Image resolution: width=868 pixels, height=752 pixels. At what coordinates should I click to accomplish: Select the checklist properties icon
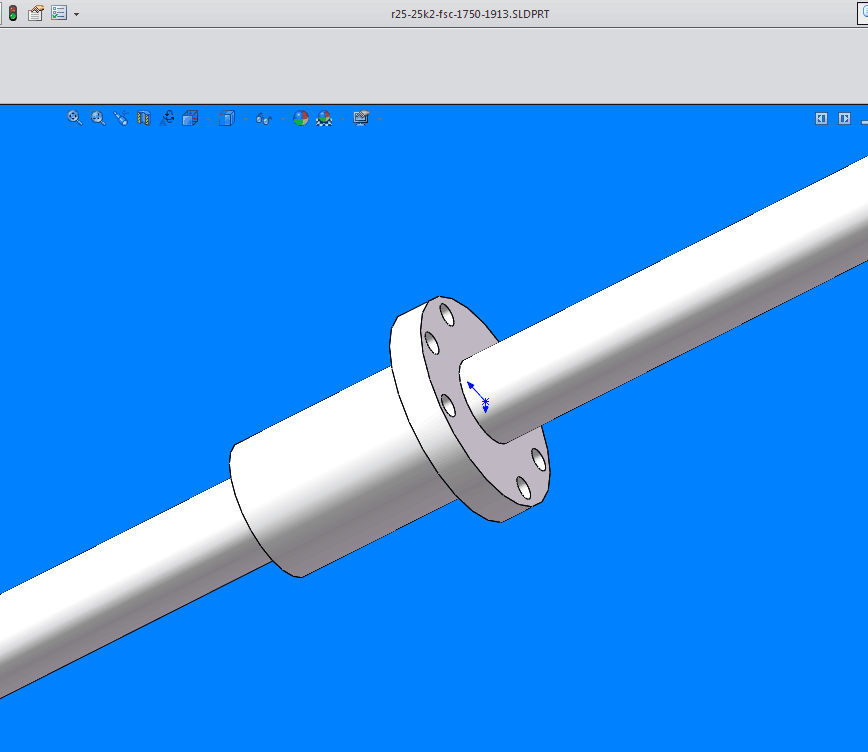[x=58, y=13]
